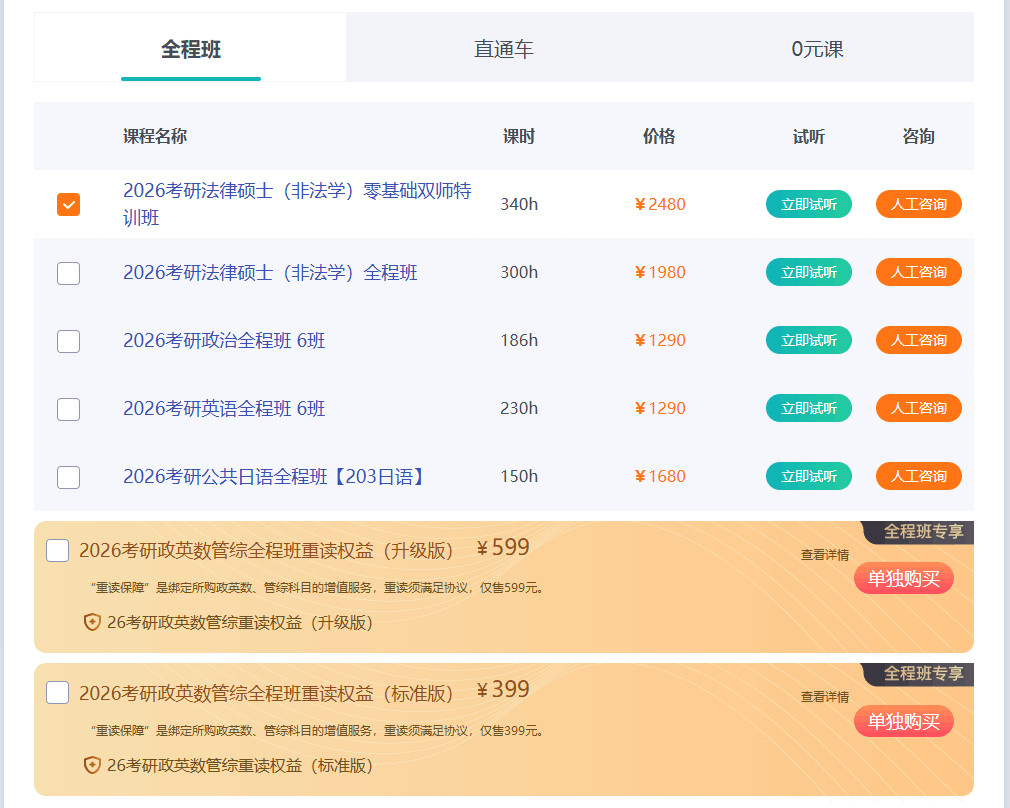The height and width of the screenshot is (808, 1010).
Task: Select the 2026考研英语全程班 6班 checkbox
Action: click(x=68, y=409)
